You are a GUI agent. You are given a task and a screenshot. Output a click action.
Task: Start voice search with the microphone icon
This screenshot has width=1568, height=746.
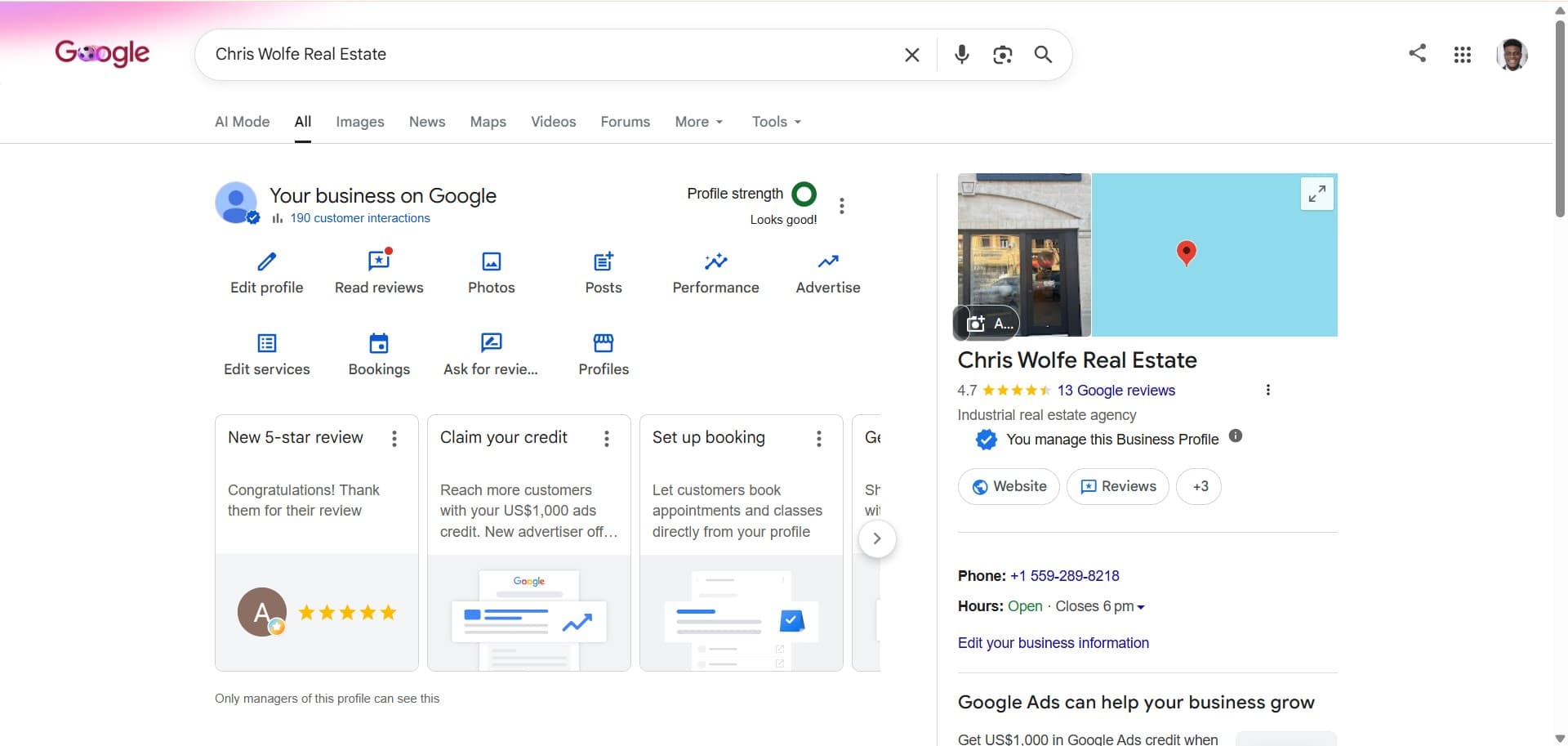tap(962, 55)
